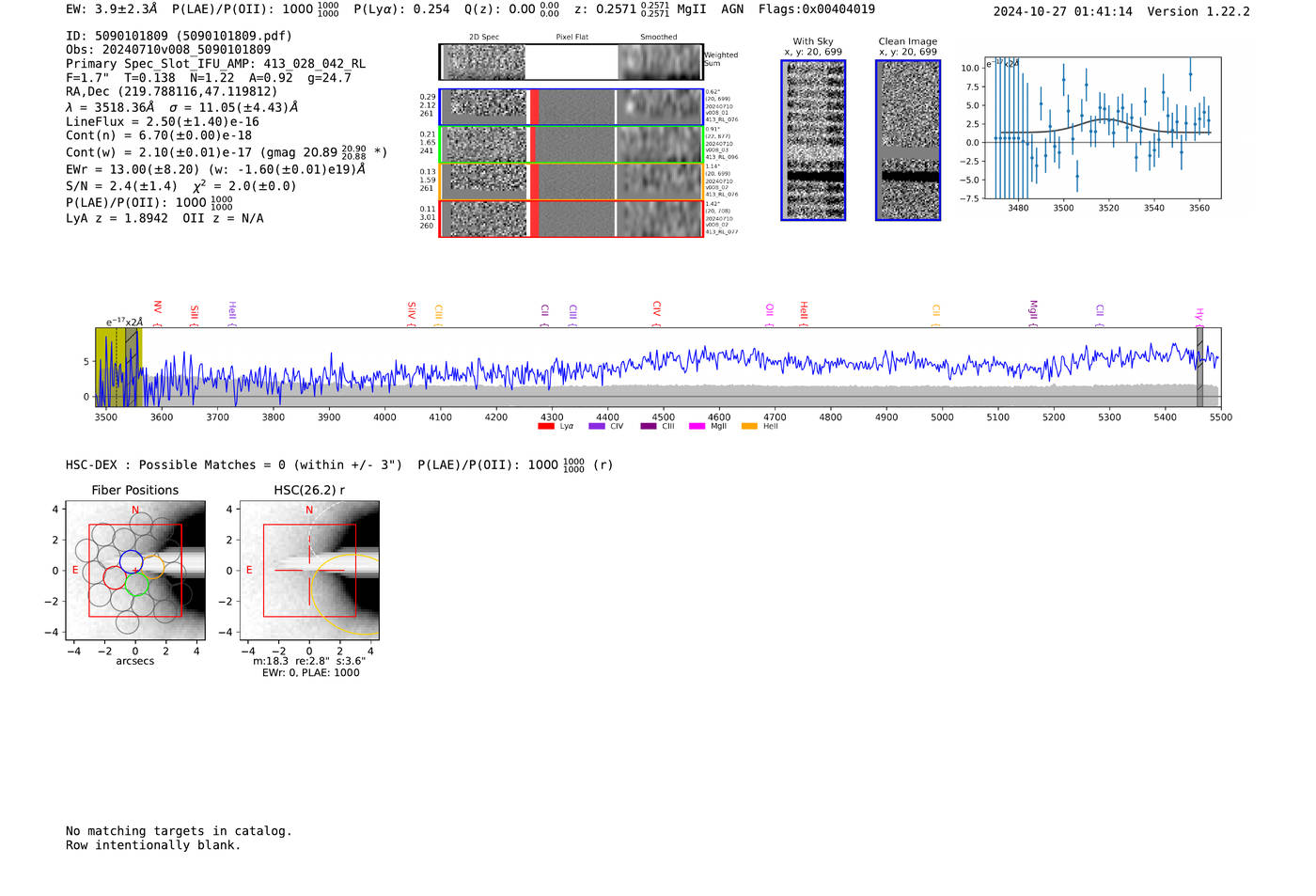Click the Hγ line marker

click(1198, 317)
